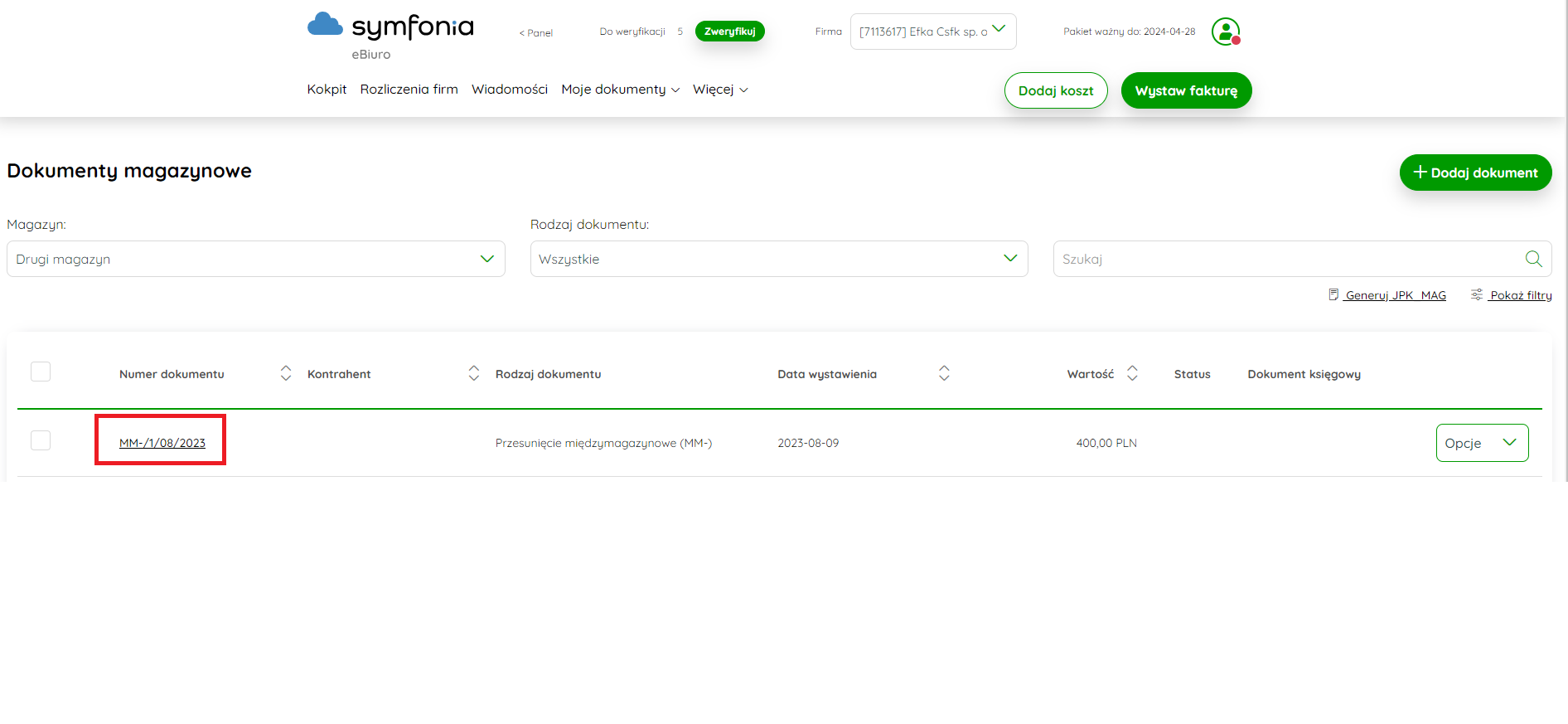The image size is (1568, 724).
Task: Expand the Magazyn dropdown Drugi magazyn
Action: [x=256, y=259]
